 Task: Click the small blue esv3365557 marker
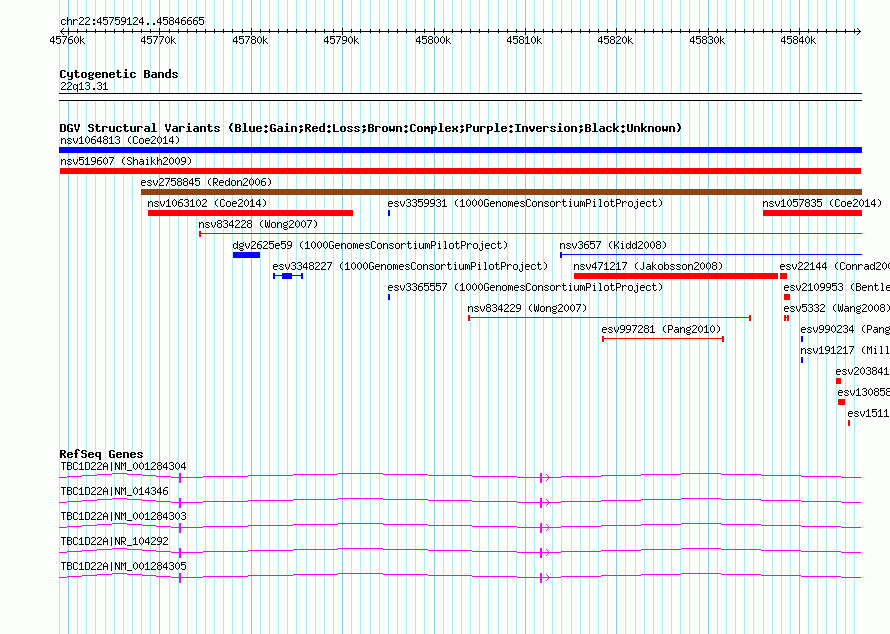(389, 297)
